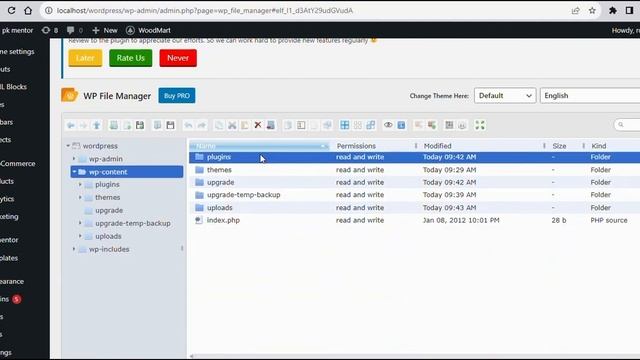Select the uploads folder row in list

[414, 208]
